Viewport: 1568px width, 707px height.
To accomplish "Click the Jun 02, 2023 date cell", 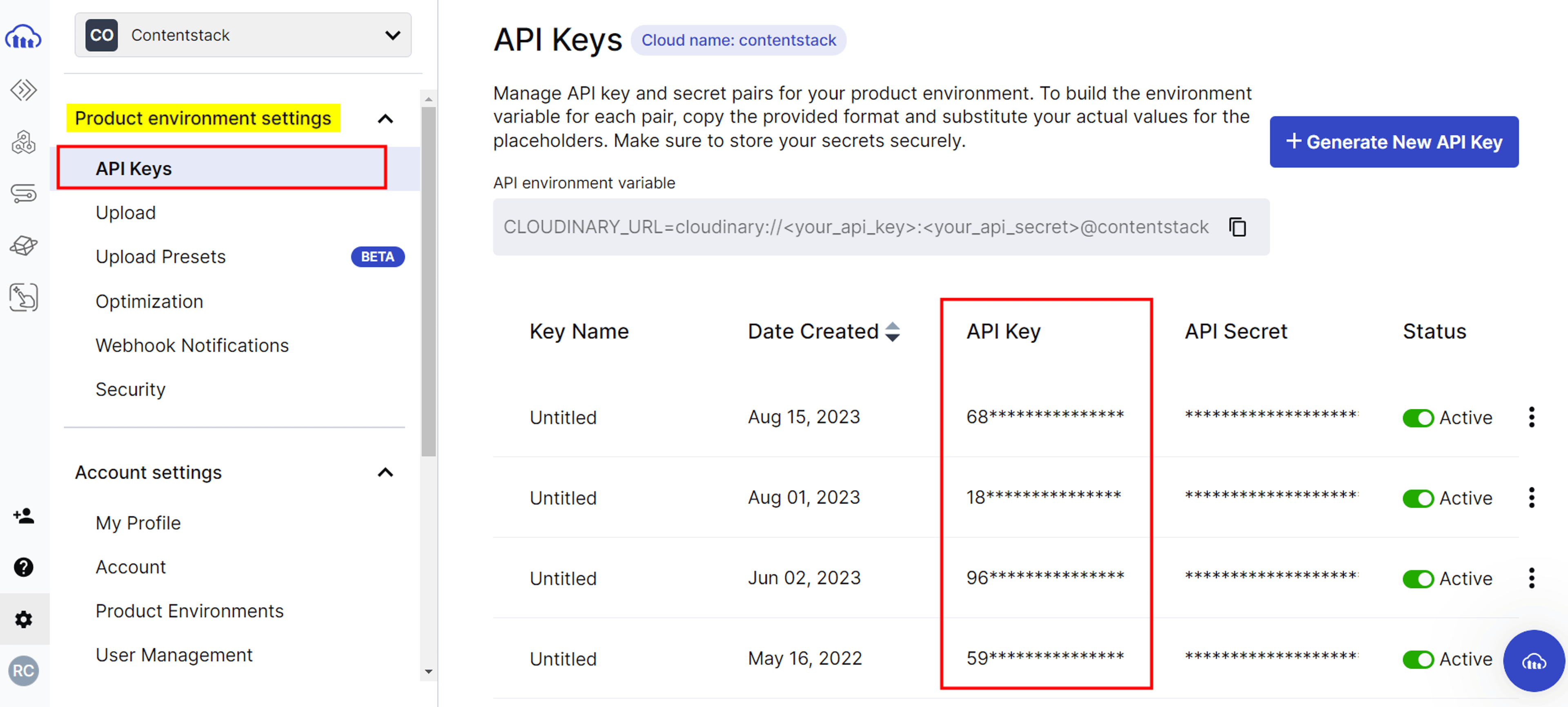I will (804, 577).
